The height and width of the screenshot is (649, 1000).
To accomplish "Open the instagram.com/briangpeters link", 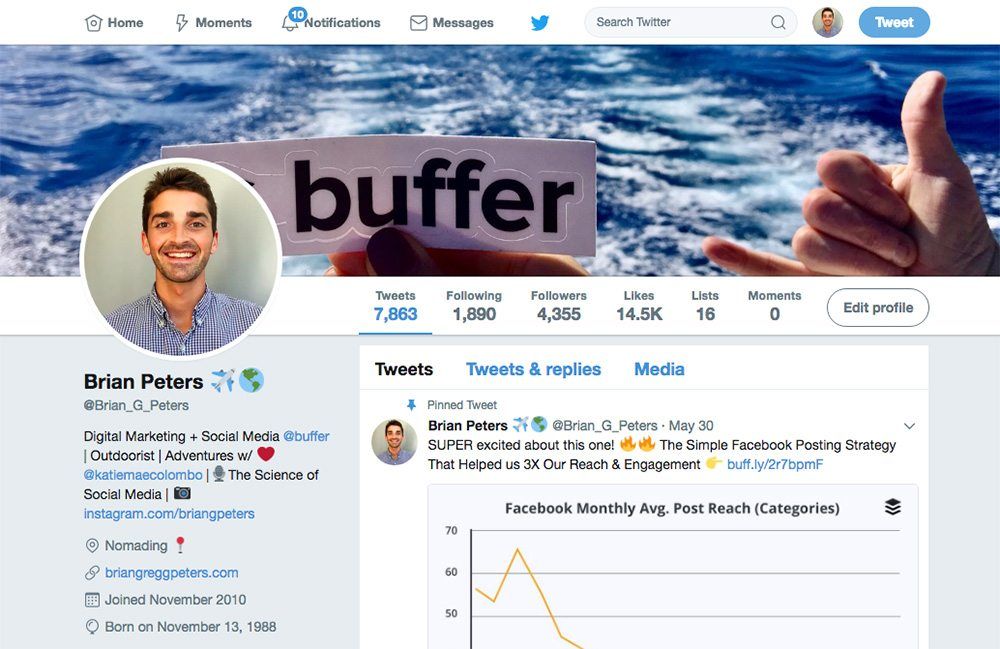I will click(169, 514).
